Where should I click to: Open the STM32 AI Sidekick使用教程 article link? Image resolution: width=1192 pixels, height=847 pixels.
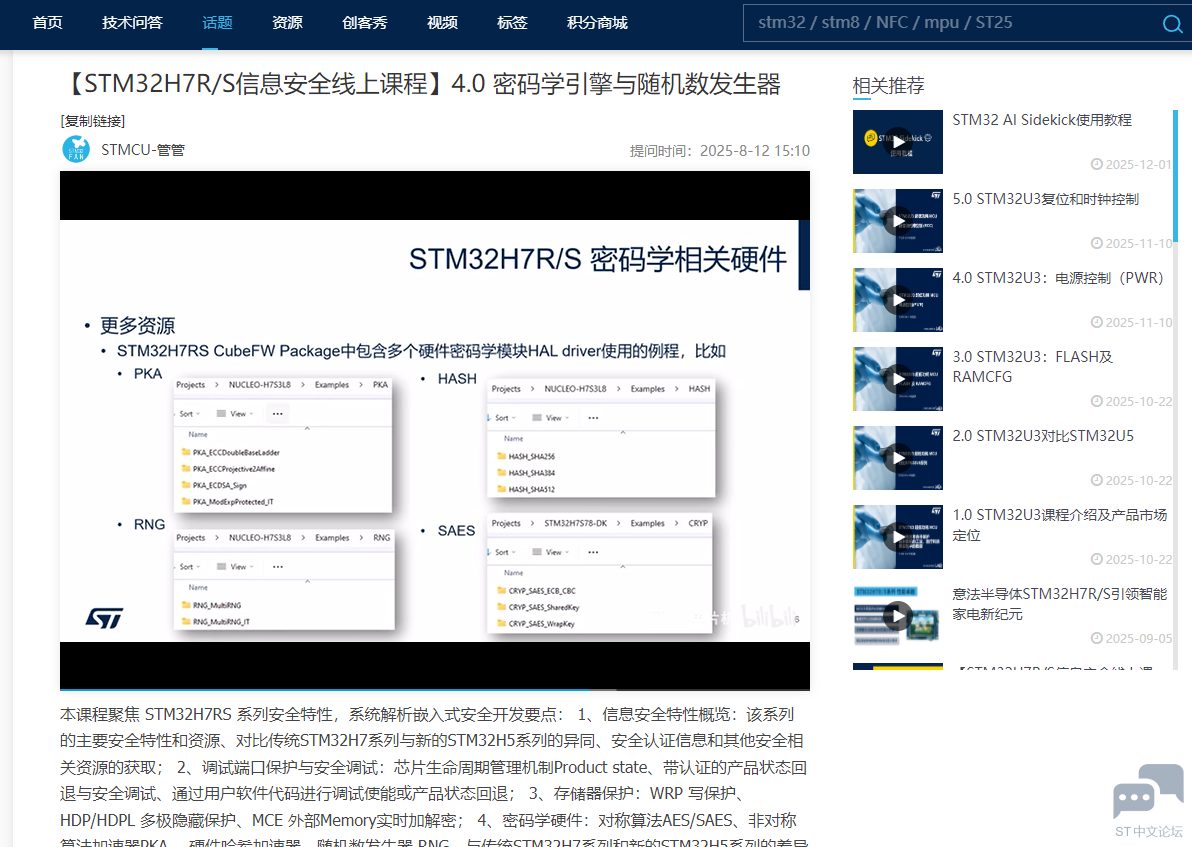click(x=1041, y=120)
